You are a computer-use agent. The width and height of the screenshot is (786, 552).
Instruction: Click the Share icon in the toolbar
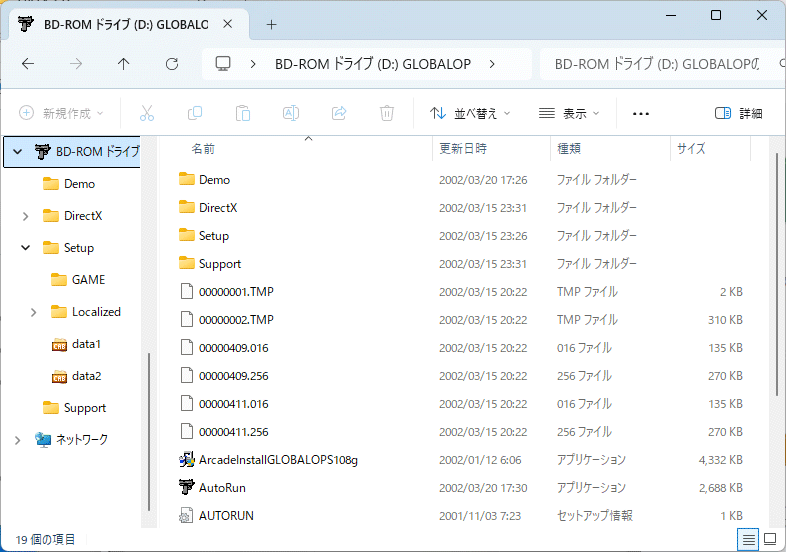tap(339, 113)
